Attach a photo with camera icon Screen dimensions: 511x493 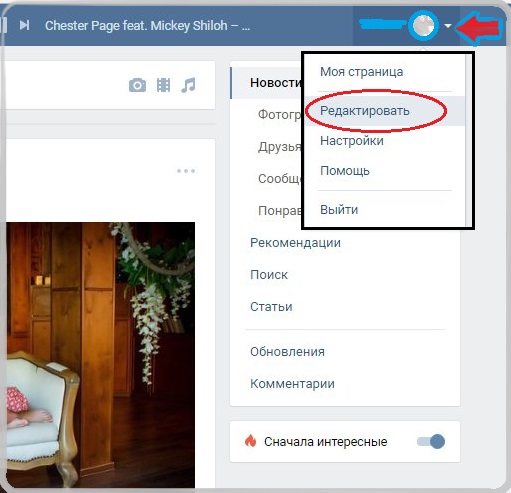(137, 85)
